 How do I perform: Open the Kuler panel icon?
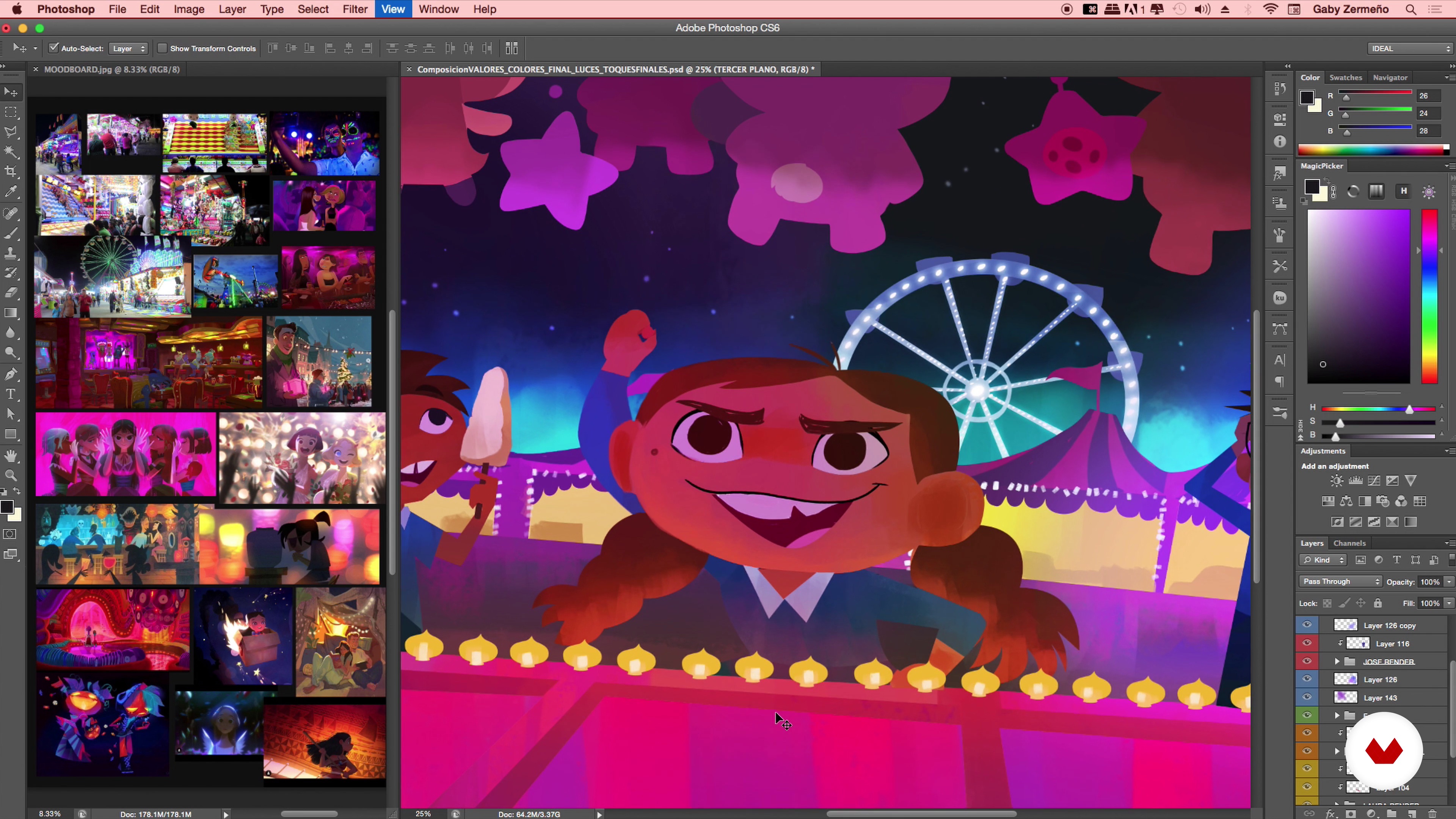tap(1280, 298)
